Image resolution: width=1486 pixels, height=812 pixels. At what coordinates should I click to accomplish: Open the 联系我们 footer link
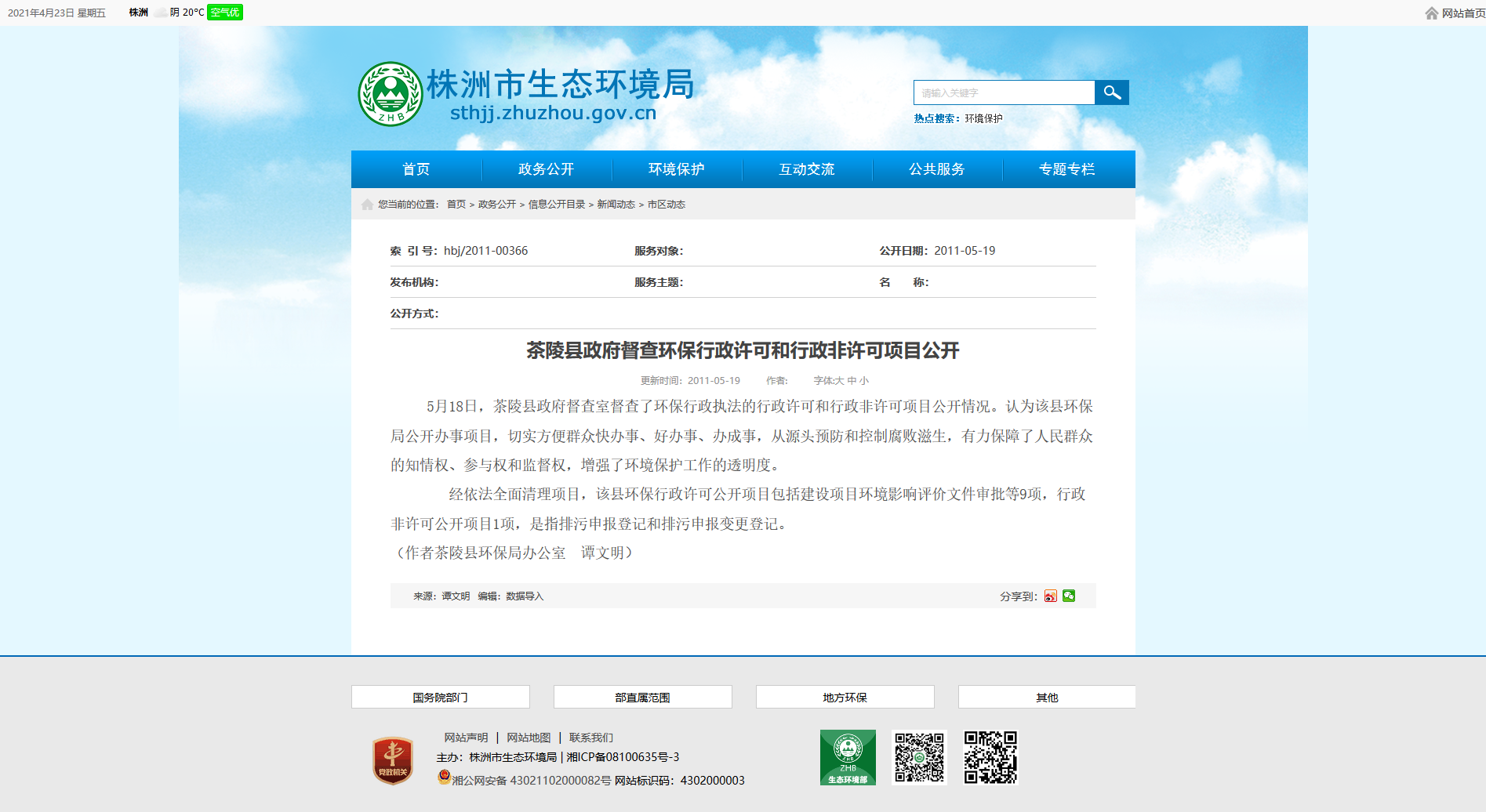point(591,738)
